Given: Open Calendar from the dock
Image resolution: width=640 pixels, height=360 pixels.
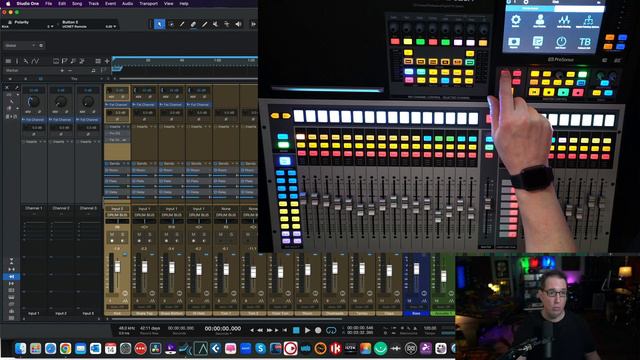Looking at the screenshot, I should [110, 348].
